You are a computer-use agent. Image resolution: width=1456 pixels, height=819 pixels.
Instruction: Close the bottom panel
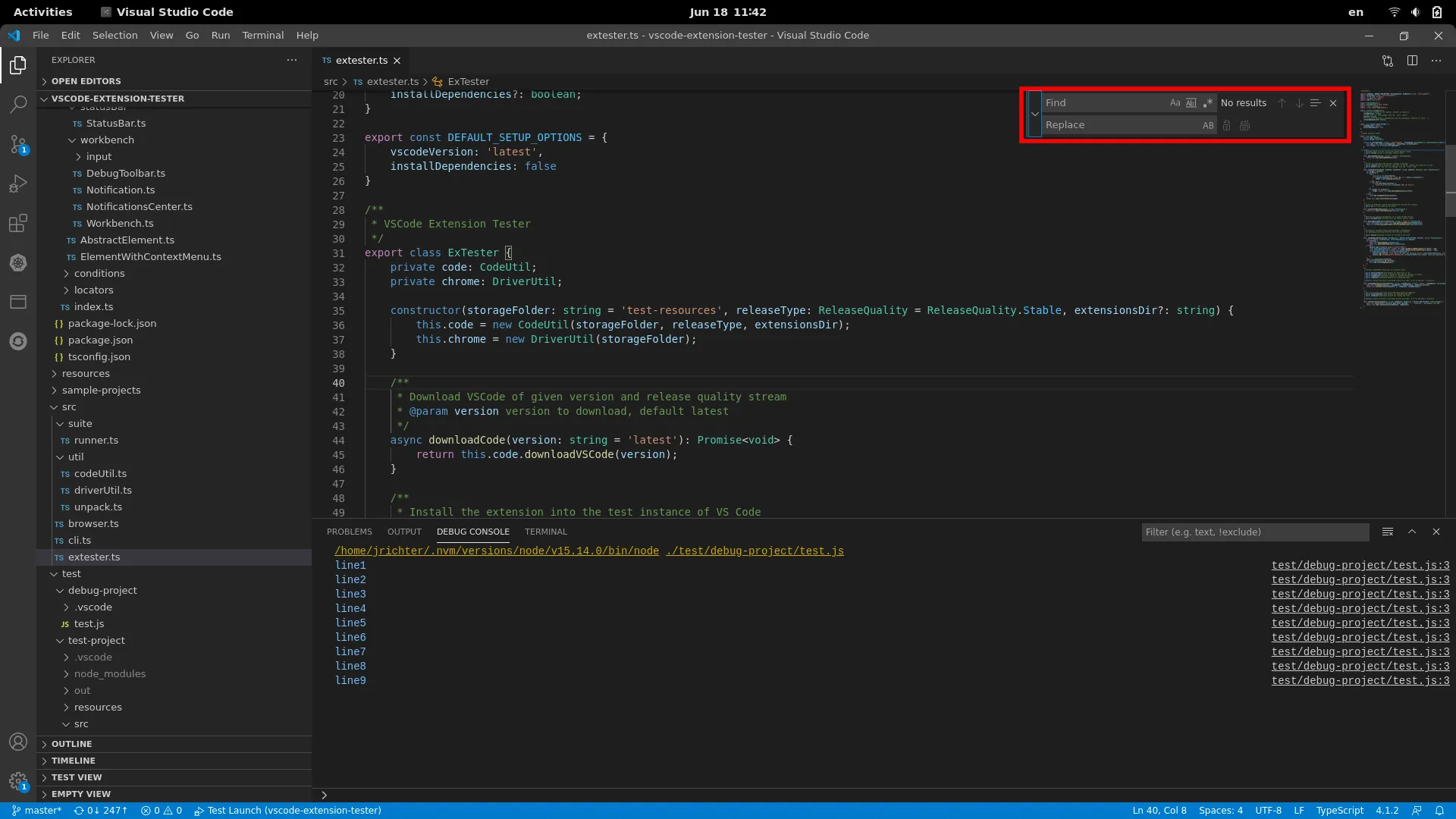pos(1436,532)
